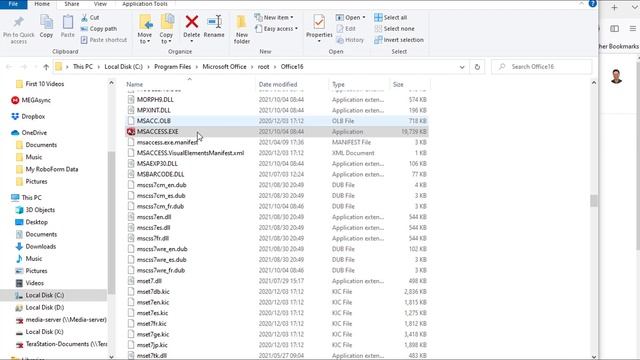Select the MSBARCODE.DLL file
Viewport: 640px width, 360px height.
[277, 174]
